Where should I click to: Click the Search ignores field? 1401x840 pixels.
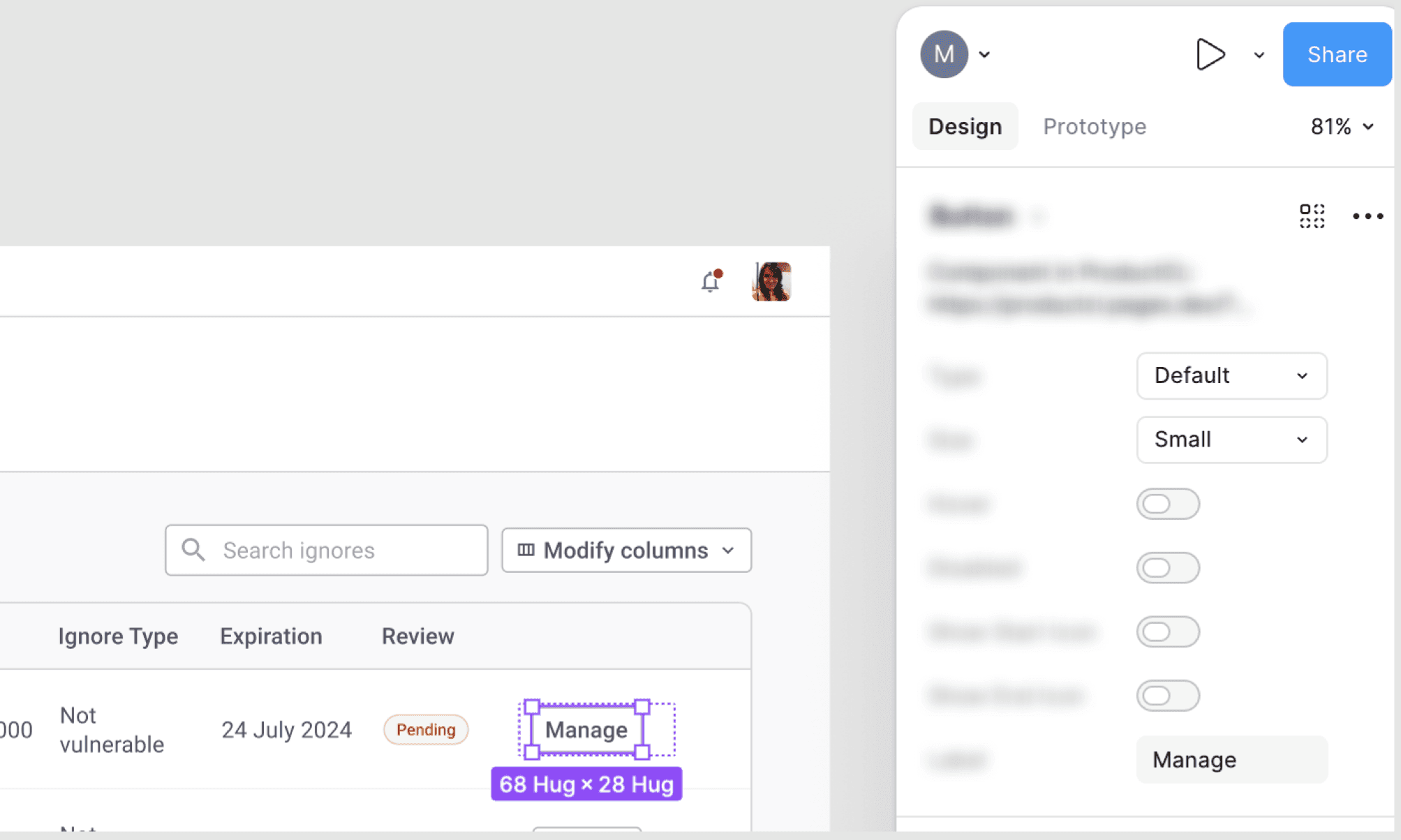[x=326, y=550]
